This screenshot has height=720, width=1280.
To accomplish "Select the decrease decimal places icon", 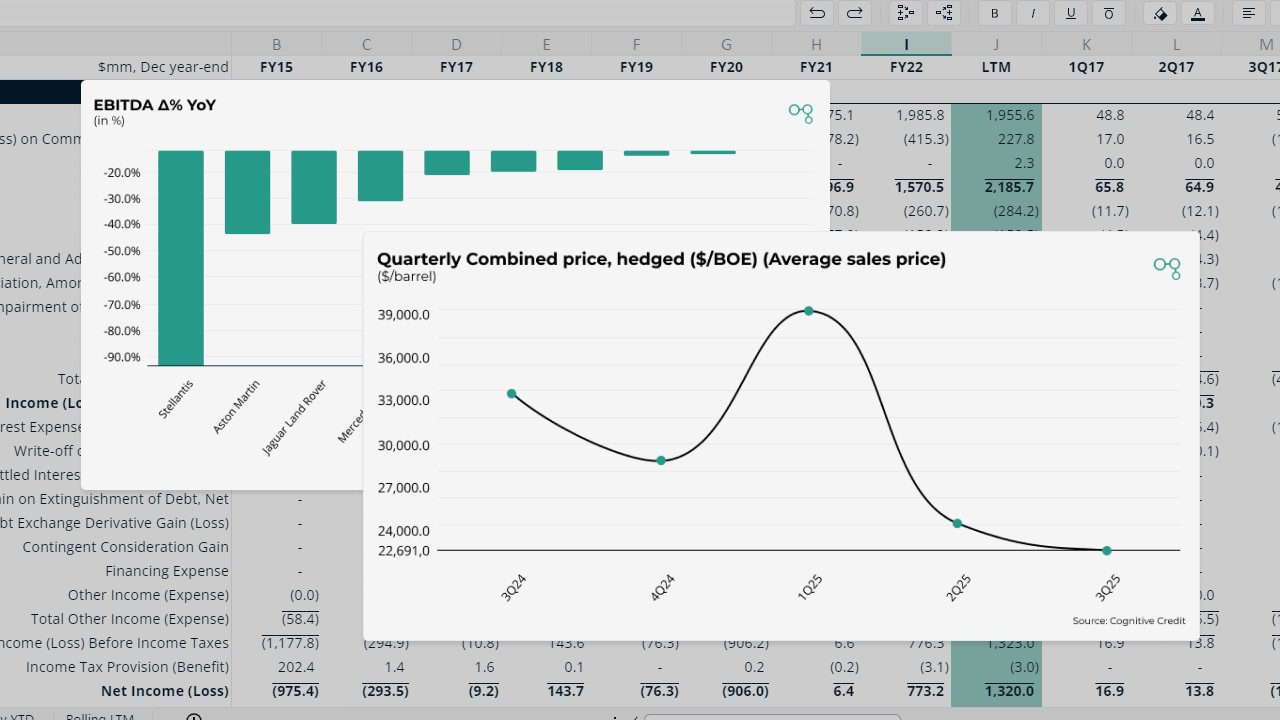I will coord(944,13).
